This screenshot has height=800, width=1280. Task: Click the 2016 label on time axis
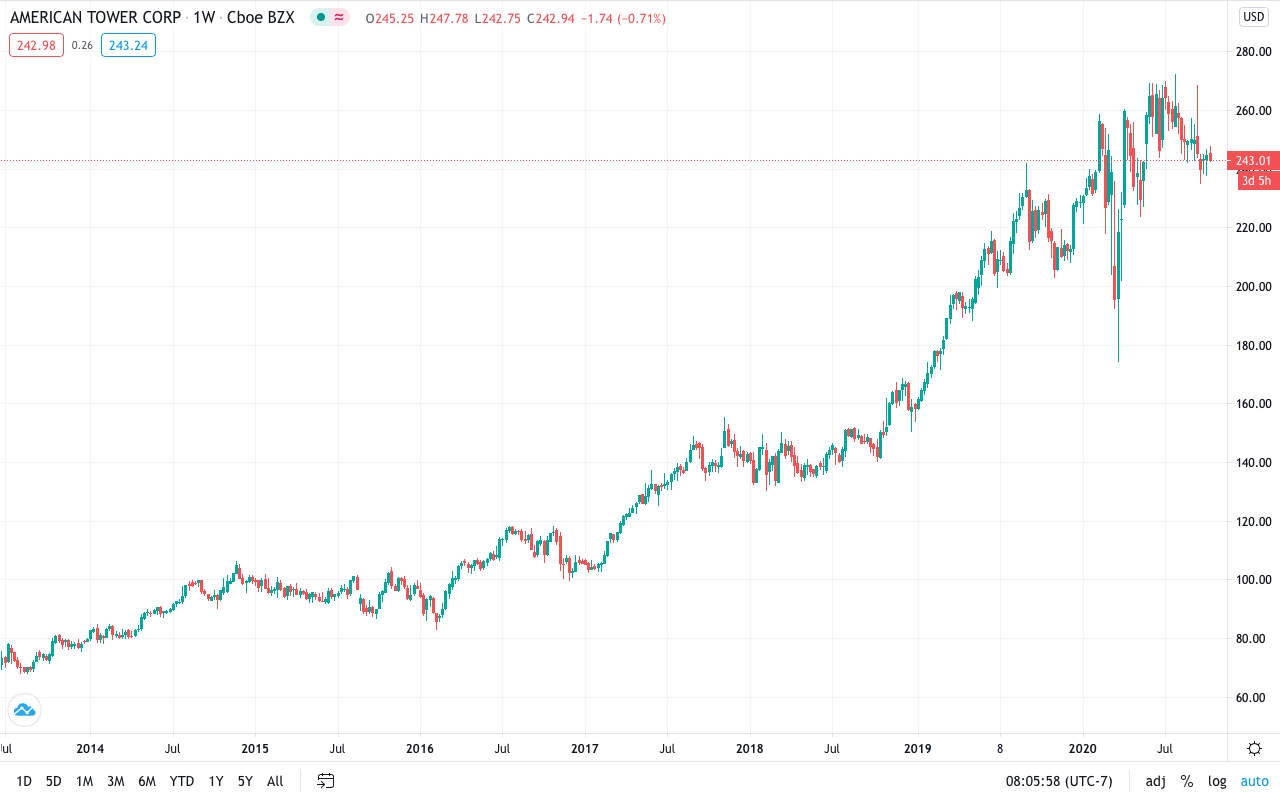click(x=420, y=748)
